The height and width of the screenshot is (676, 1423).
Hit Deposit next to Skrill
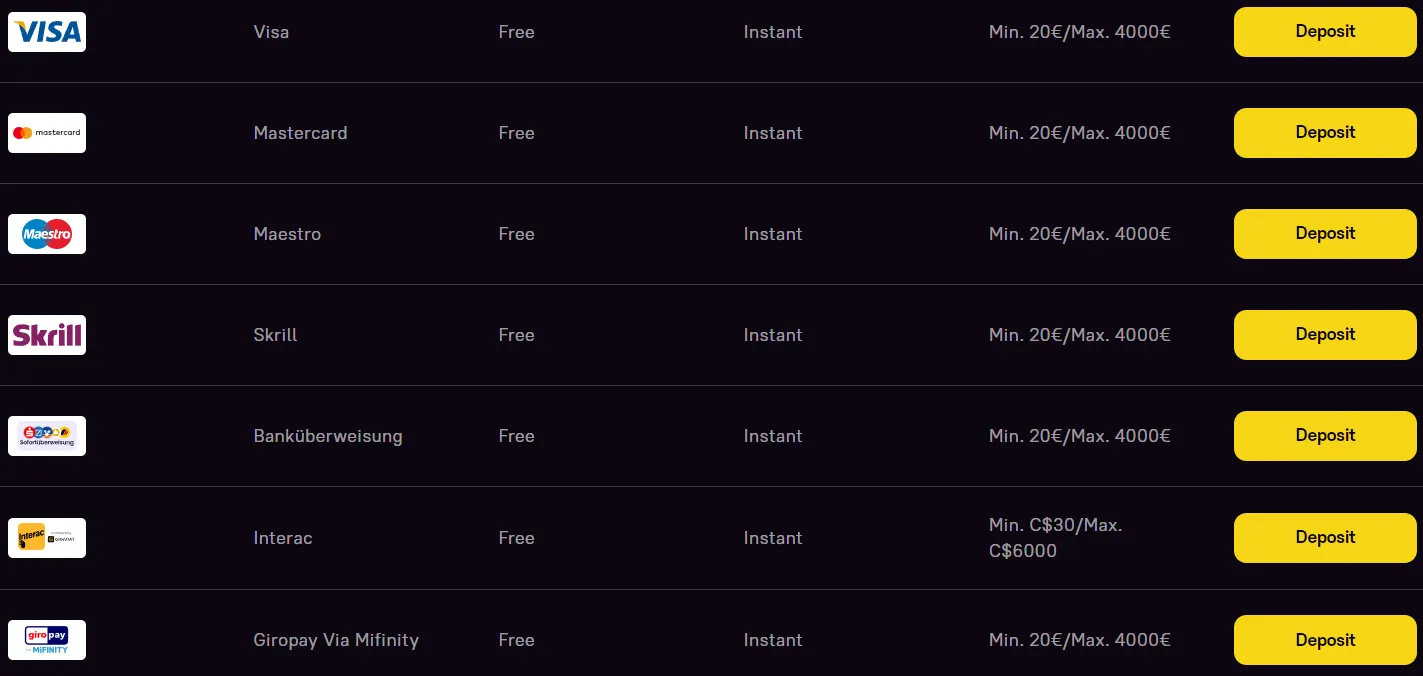point(1324,335)
